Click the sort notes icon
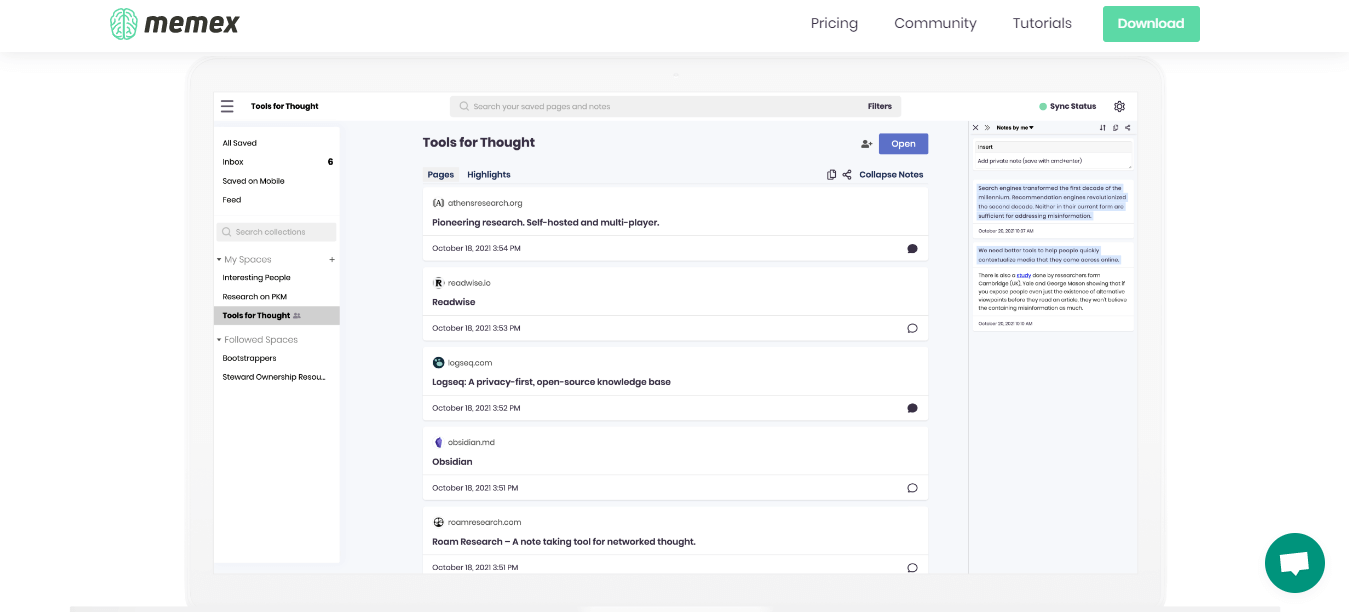This screenshot has width=1349, height=612. [x=1103, y=128]
